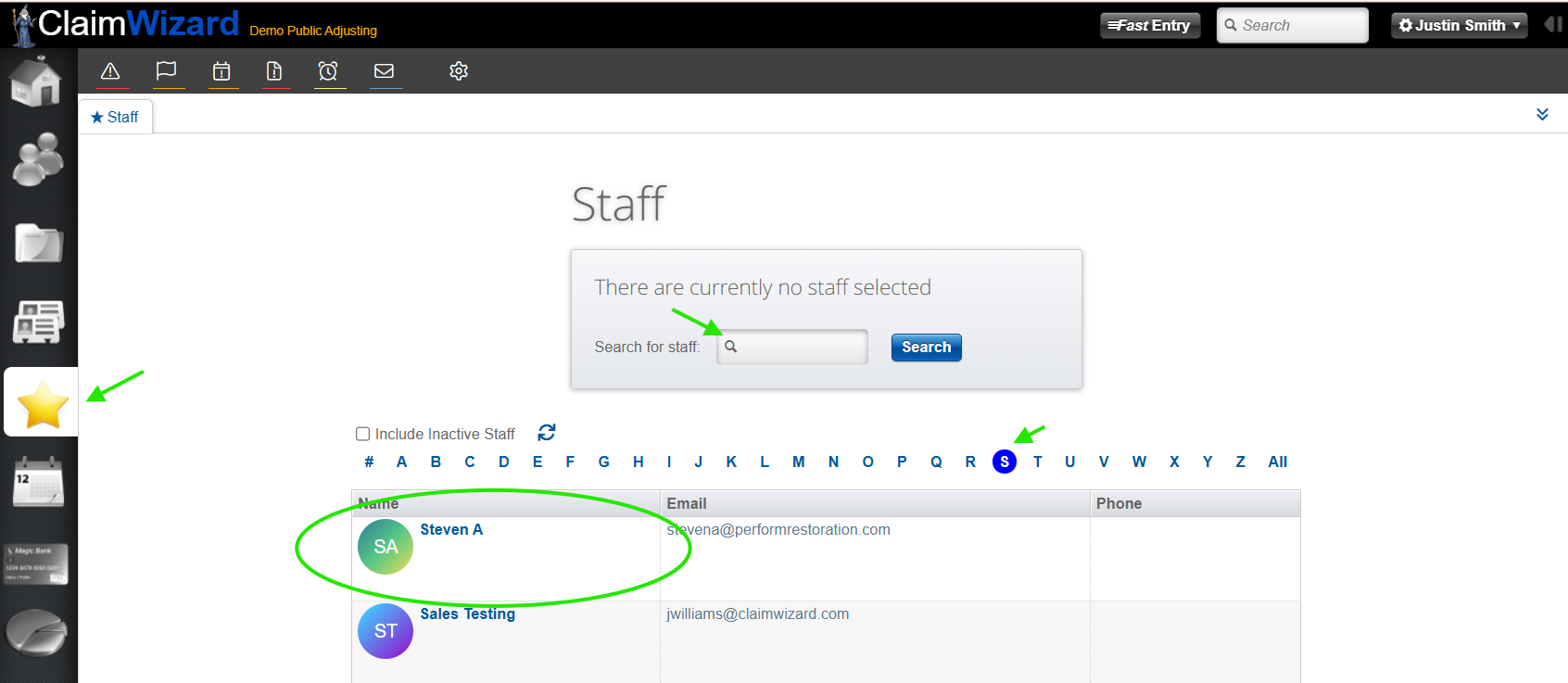Click the flag icon in toolbar

(166, 71)
